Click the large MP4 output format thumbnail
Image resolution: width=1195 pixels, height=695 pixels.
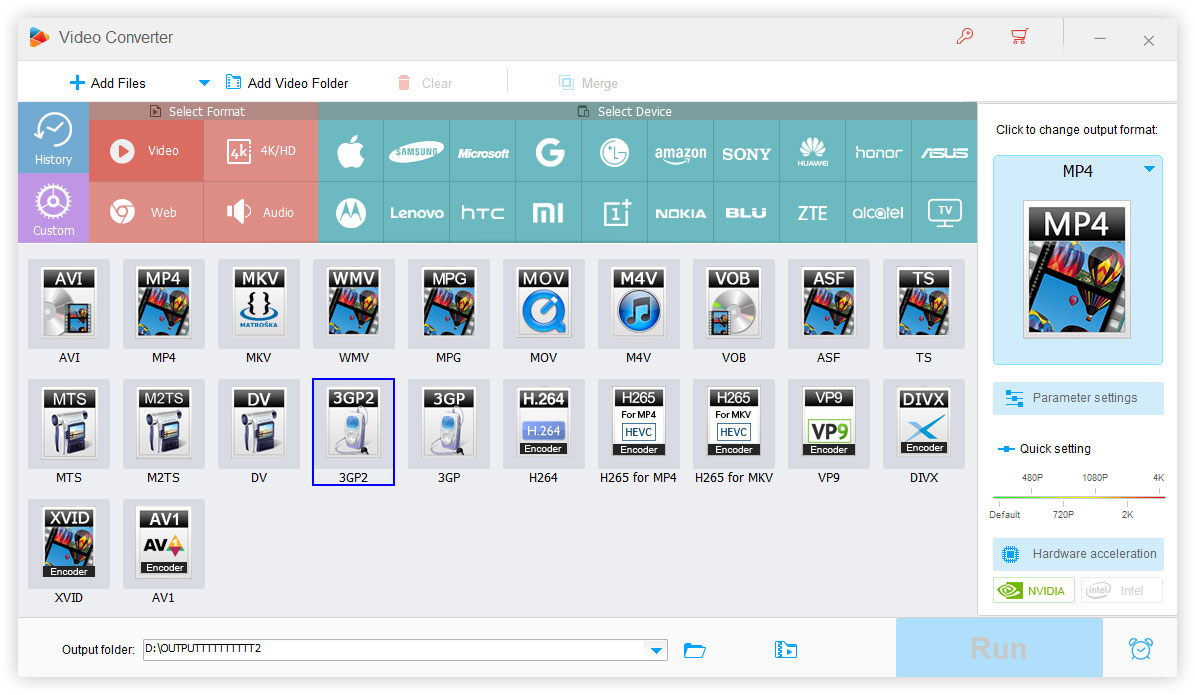click(1077, 269)
